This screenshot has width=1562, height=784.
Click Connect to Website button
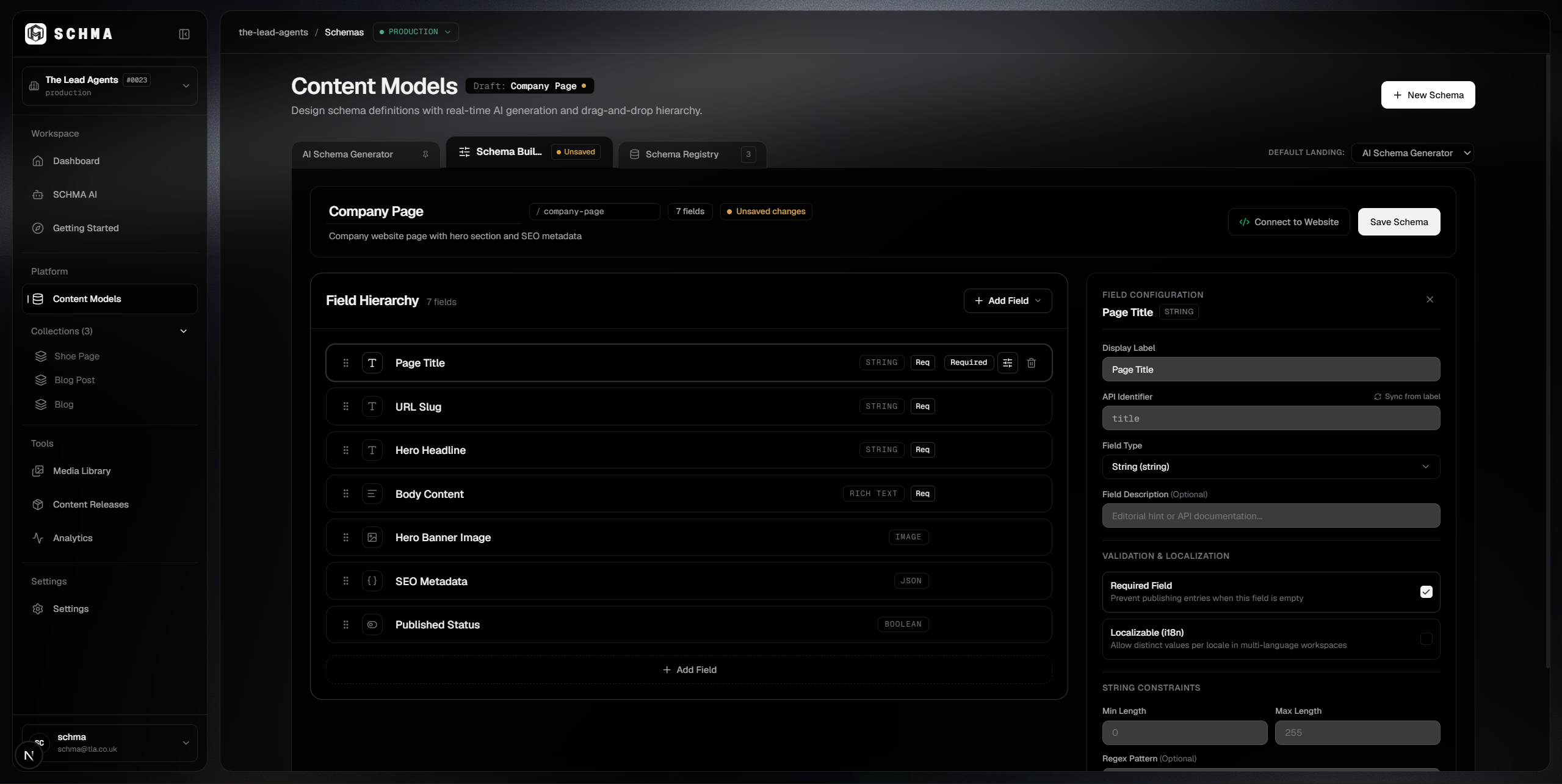point(1289,222)
